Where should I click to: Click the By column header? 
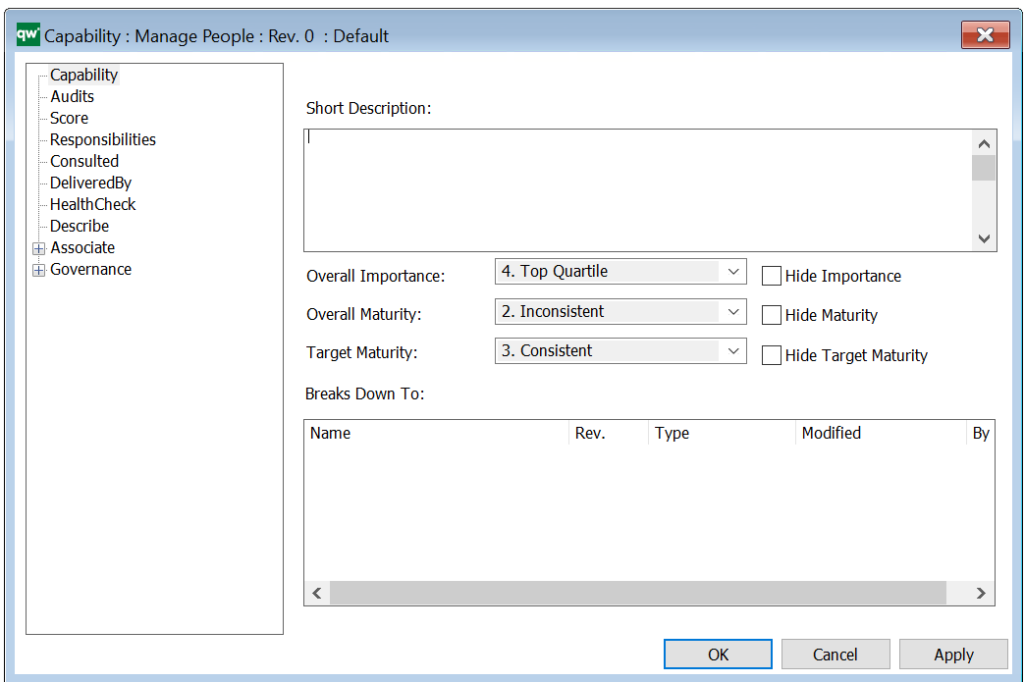pyautogui.click(x=980, y=433)
